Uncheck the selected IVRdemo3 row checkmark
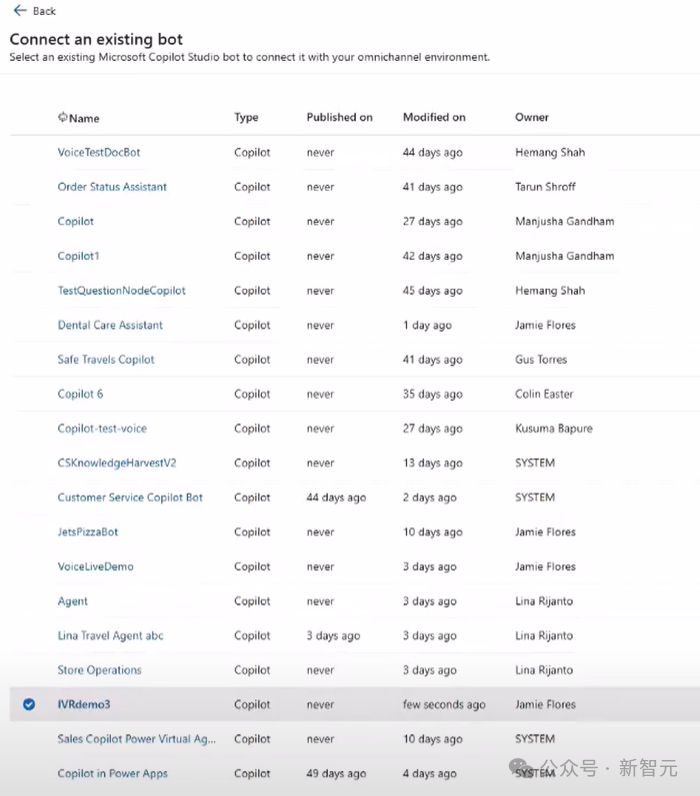700x796 pixels. click(x=29, y=705)
